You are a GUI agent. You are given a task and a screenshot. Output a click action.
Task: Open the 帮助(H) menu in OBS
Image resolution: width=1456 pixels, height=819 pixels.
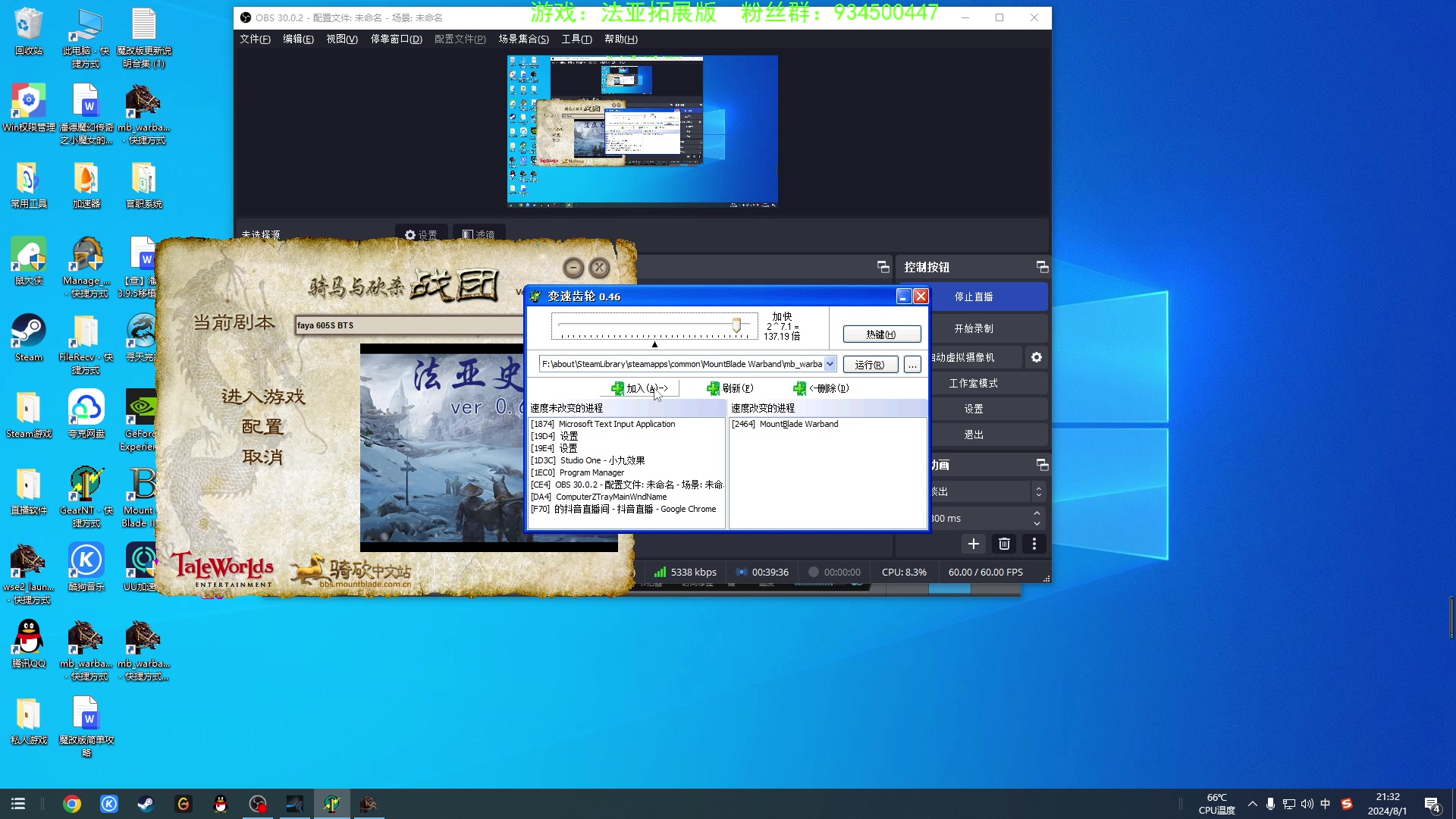[x=621, y=39]
